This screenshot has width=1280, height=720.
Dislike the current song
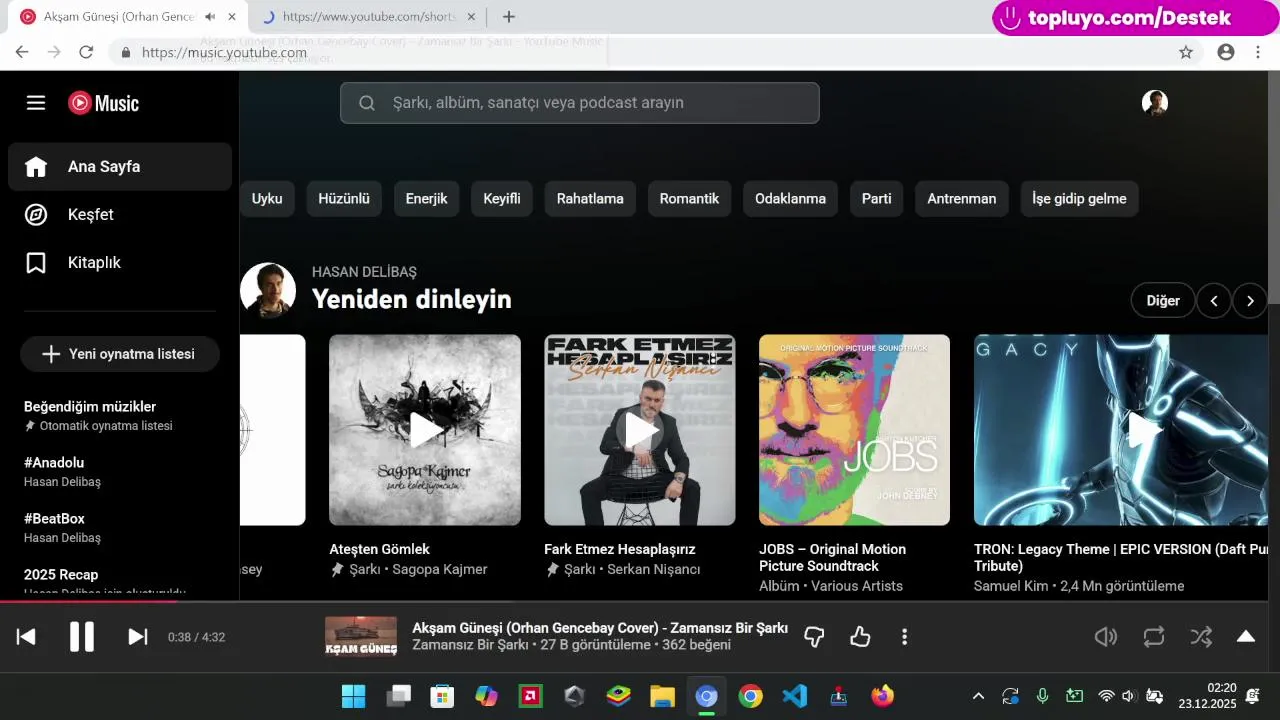[814, 637]
